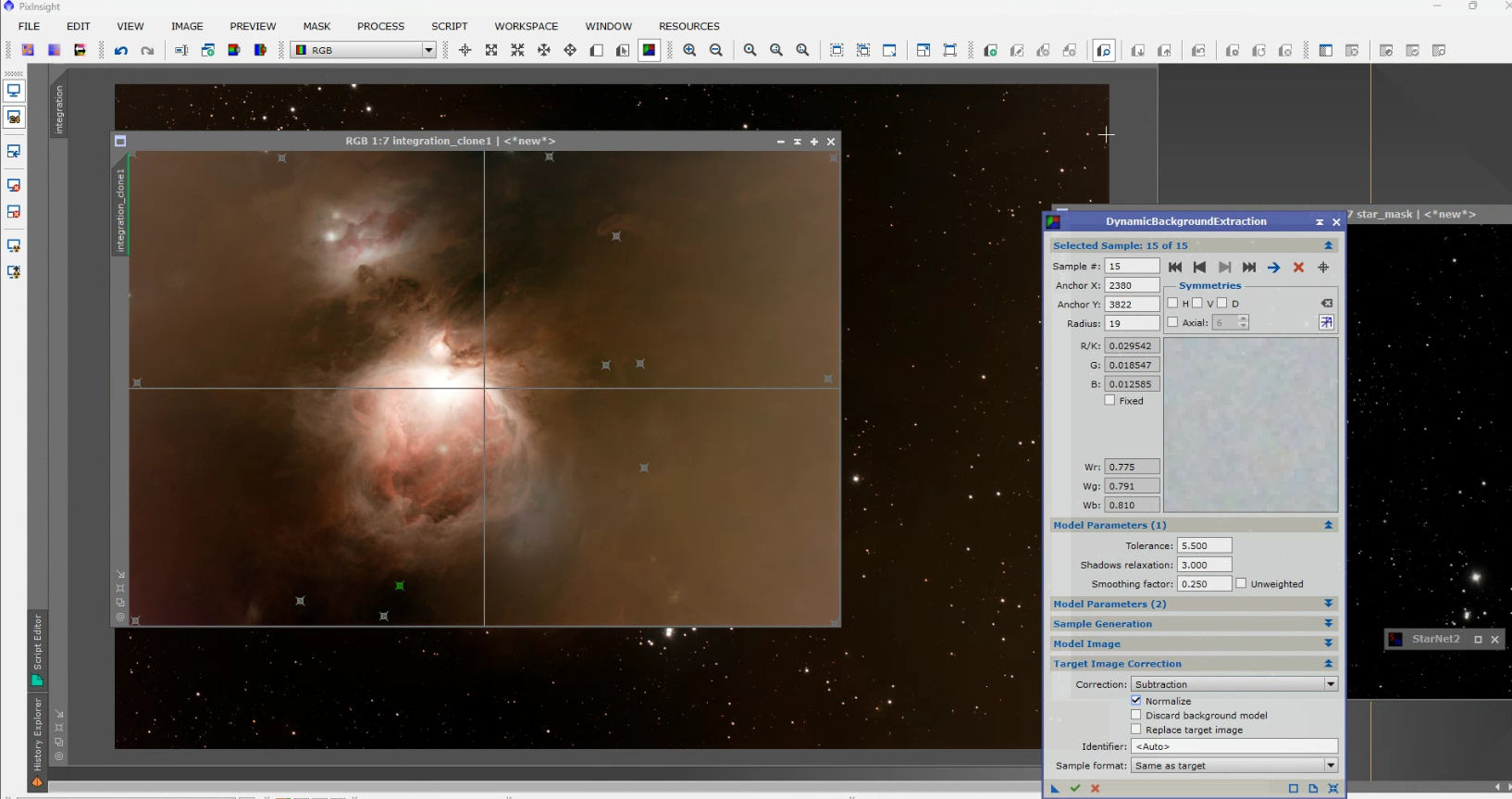This screenshot has height=799, width=1512.
Task: Shade the DynamicBackgroundExtraction window title
Action: (x=1320, y=222)
